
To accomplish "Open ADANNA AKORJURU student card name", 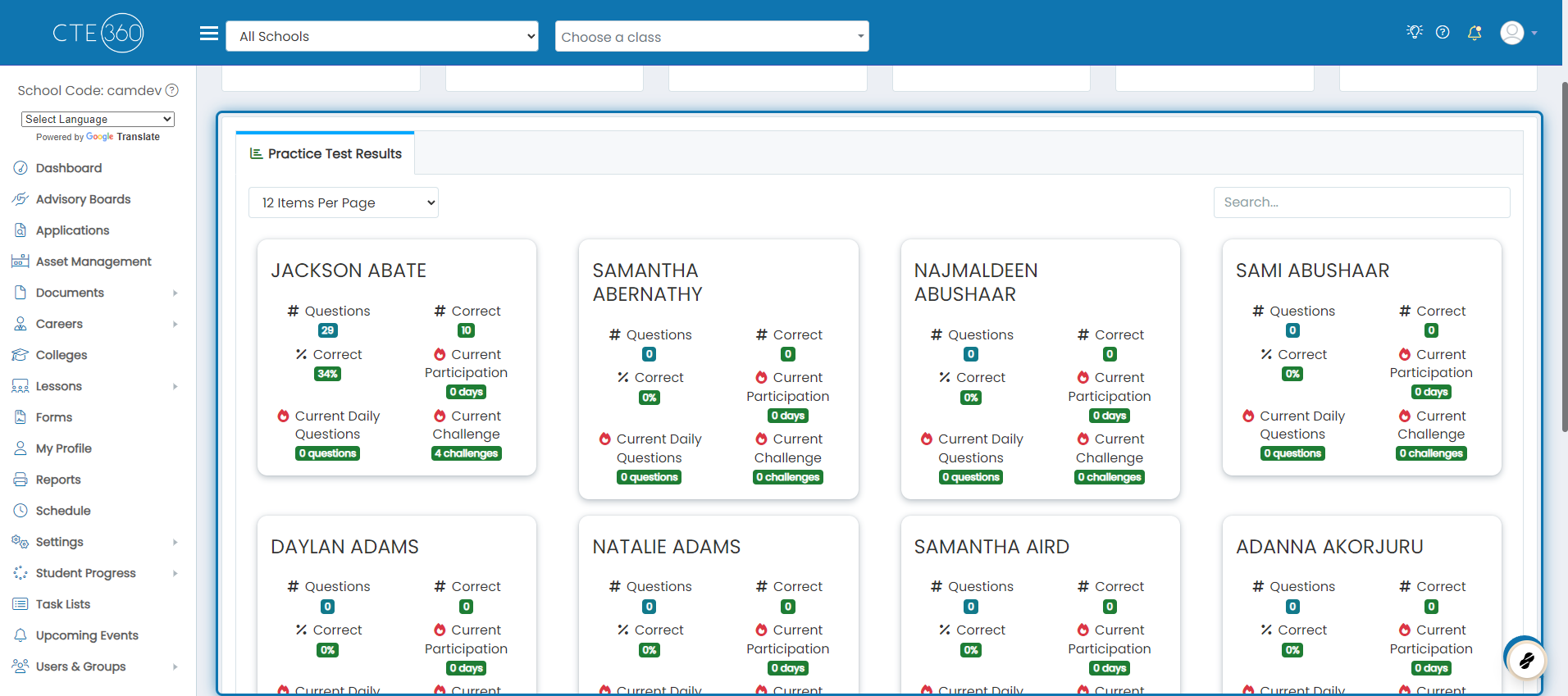I will coord(1329,547).
